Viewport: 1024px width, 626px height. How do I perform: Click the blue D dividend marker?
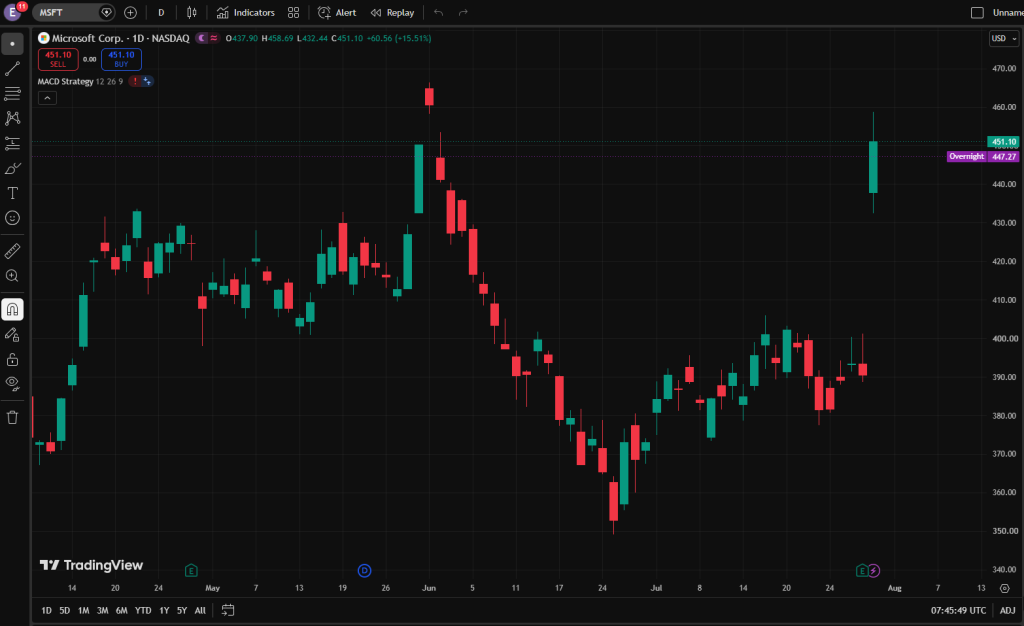click(364, 571)
